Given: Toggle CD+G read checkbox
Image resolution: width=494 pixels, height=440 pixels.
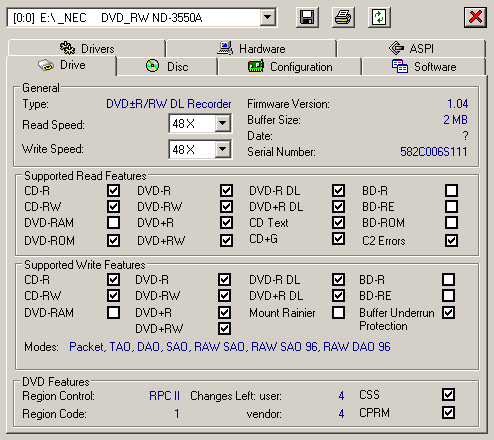Looking at the screenshot, I should coord(338,239).
